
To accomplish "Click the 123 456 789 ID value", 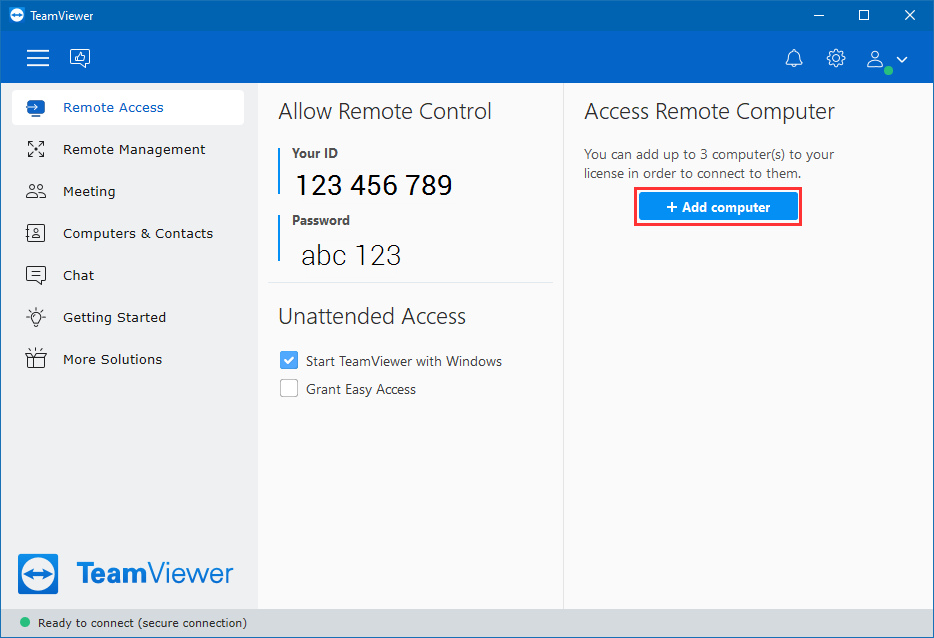I will click(x=374, y=185).
